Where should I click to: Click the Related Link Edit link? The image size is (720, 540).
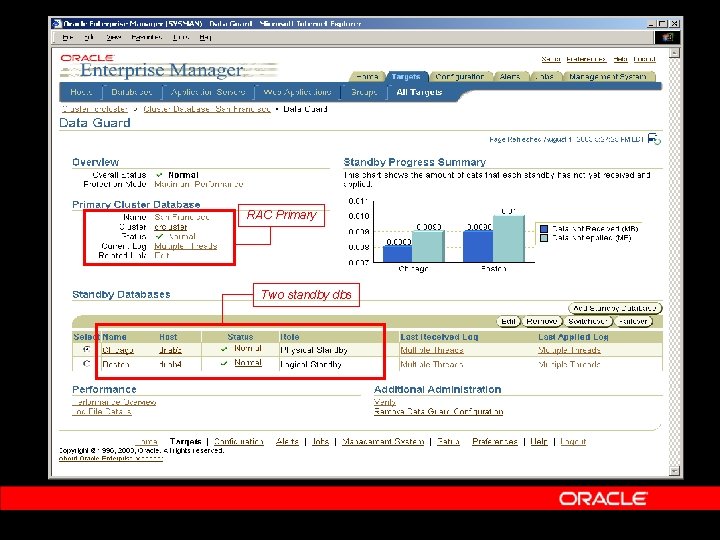tap(162, 255)
